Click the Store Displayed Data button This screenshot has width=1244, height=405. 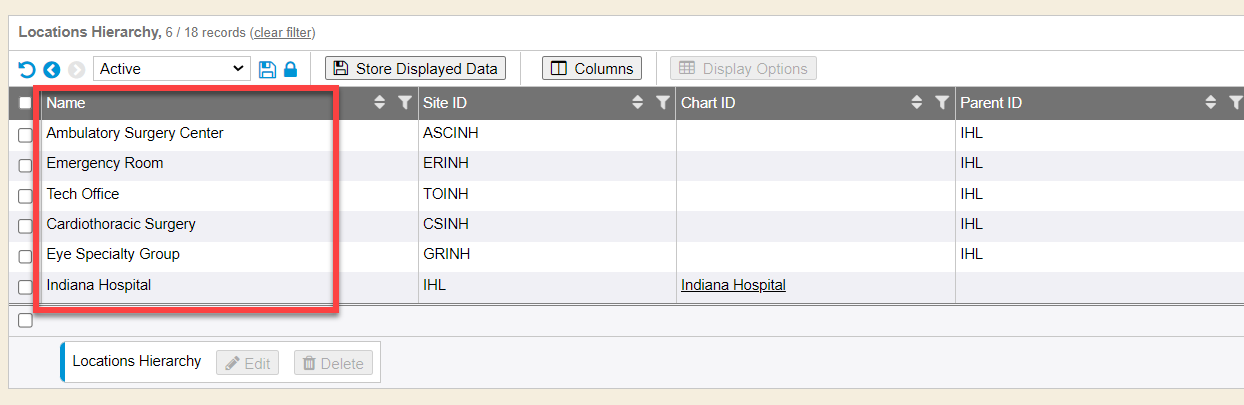point(415,69)
